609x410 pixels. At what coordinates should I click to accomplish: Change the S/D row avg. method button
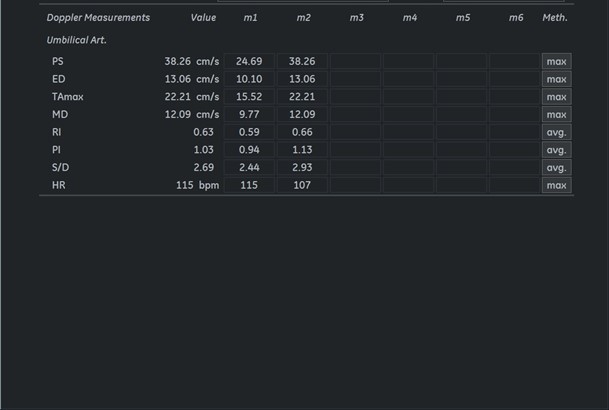557,167
